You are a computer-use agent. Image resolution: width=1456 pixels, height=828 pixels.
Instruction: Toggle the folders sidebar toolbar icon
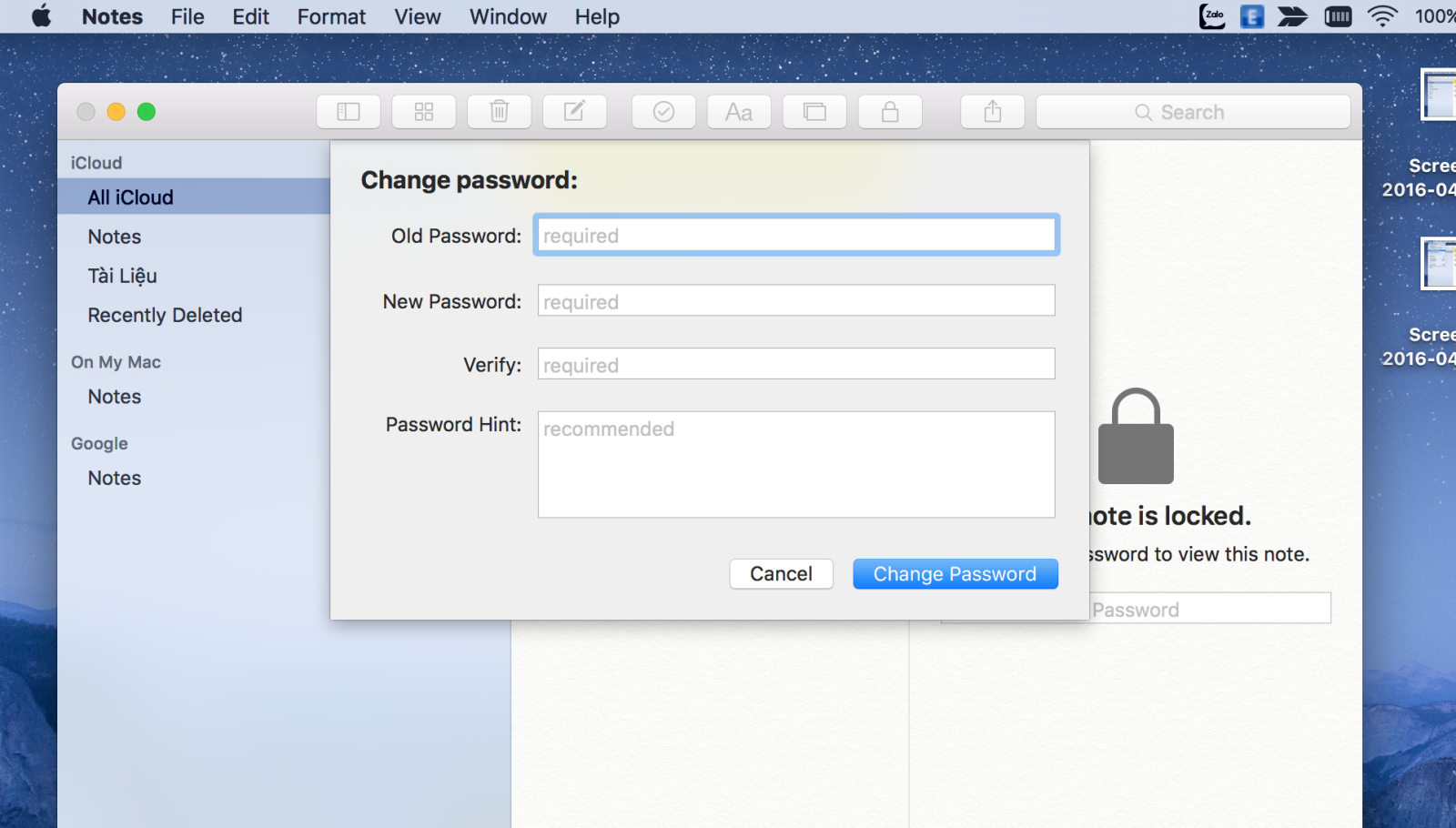tap(349, 112)
